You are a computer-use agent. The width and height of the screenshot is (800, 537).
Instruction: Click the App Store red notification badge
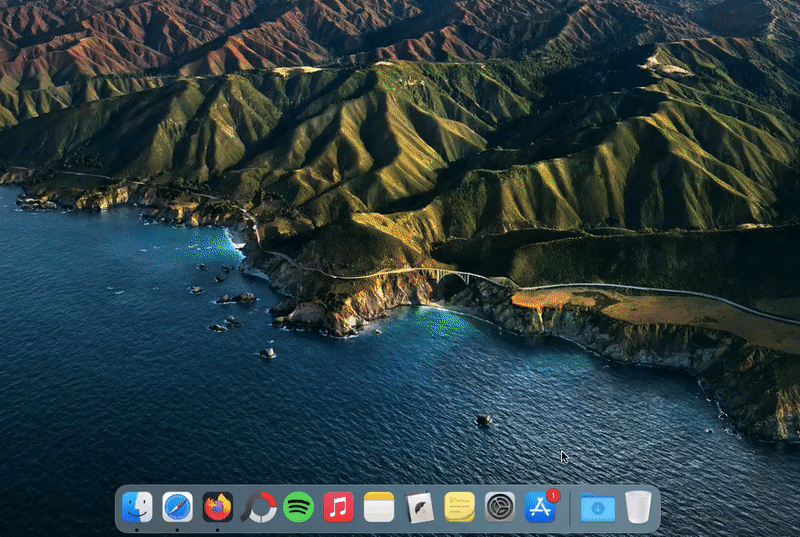pos(553,495)
